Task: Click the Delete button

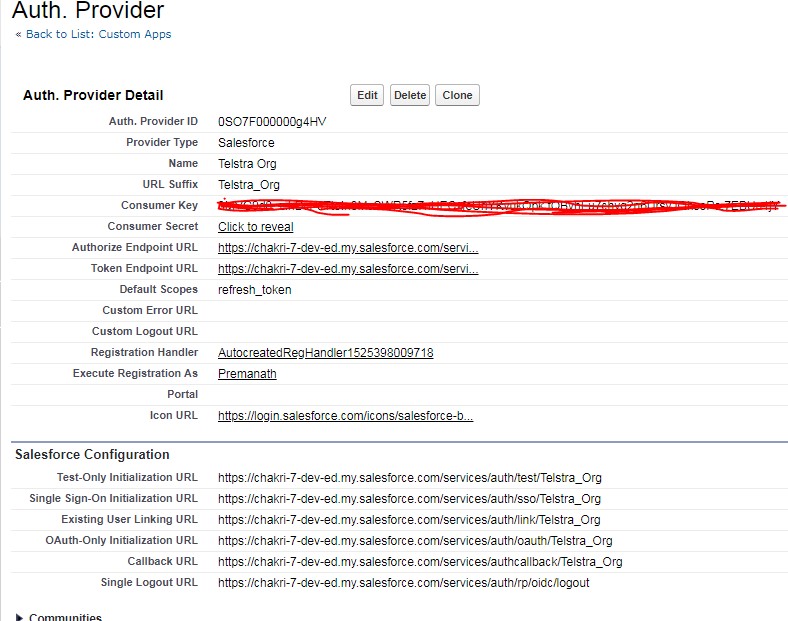Action: click(410, 95)
